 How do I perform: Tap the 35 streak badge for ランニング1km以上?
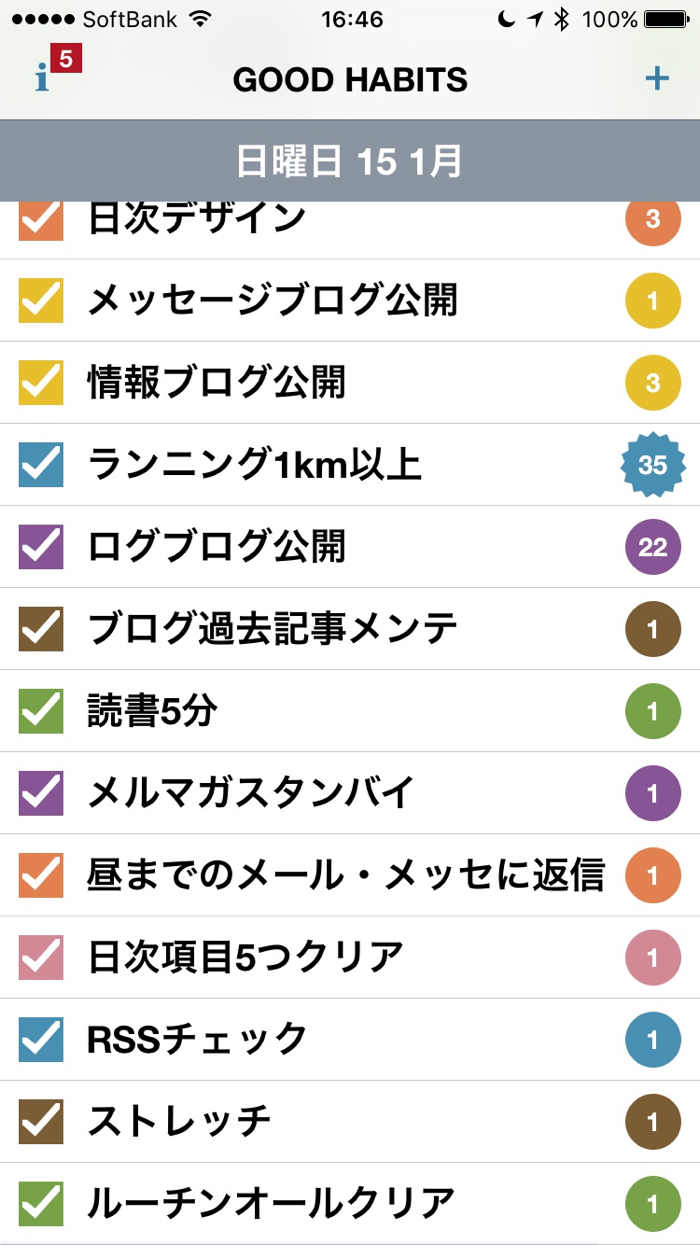point(652,465)
